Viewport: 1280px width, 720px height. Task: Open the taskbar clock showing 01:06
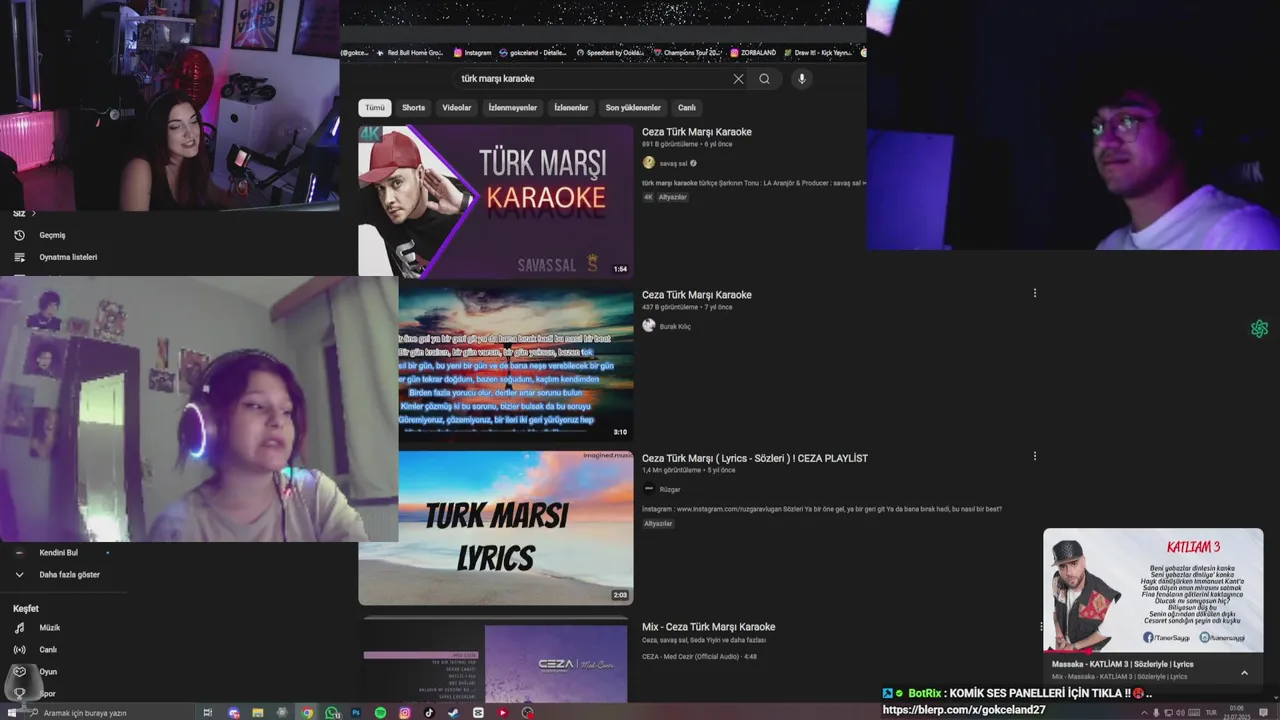[1237, 713]
